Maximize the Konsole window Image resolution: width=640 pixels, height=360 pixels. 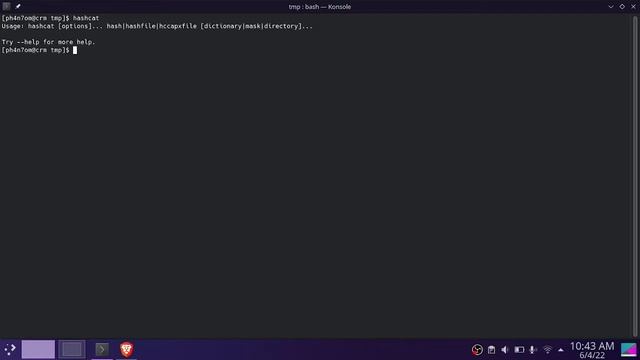tap(622, 7)
